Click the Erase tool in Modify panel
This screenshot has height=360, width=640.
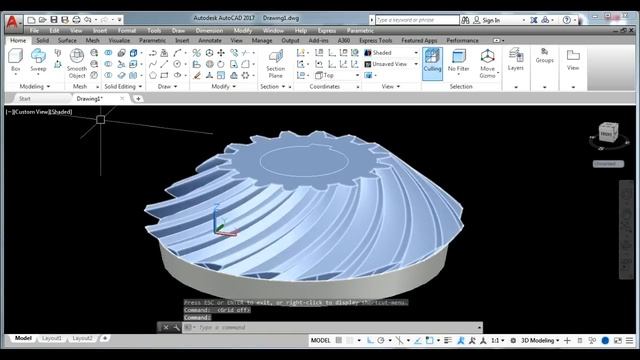click(x=197, y=75)
